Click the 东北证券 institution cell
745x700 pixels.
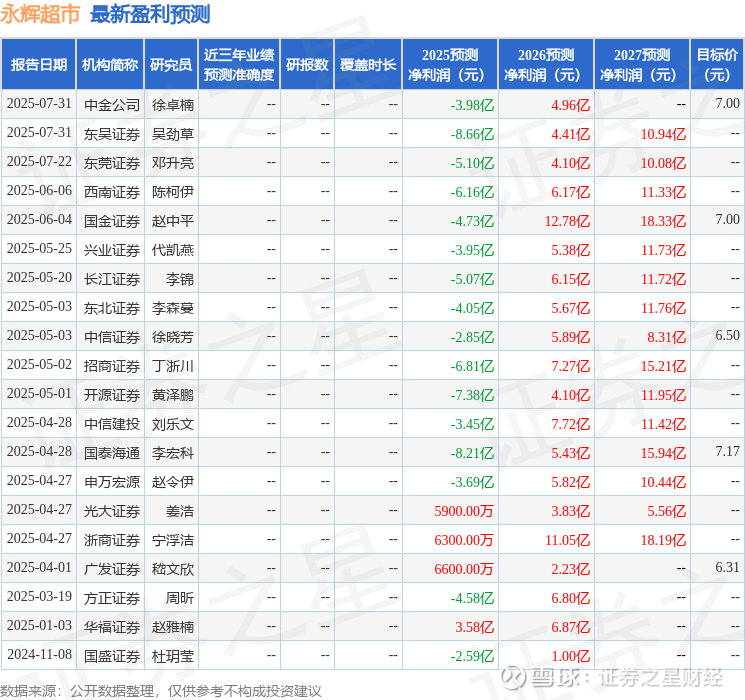(112, 308)
